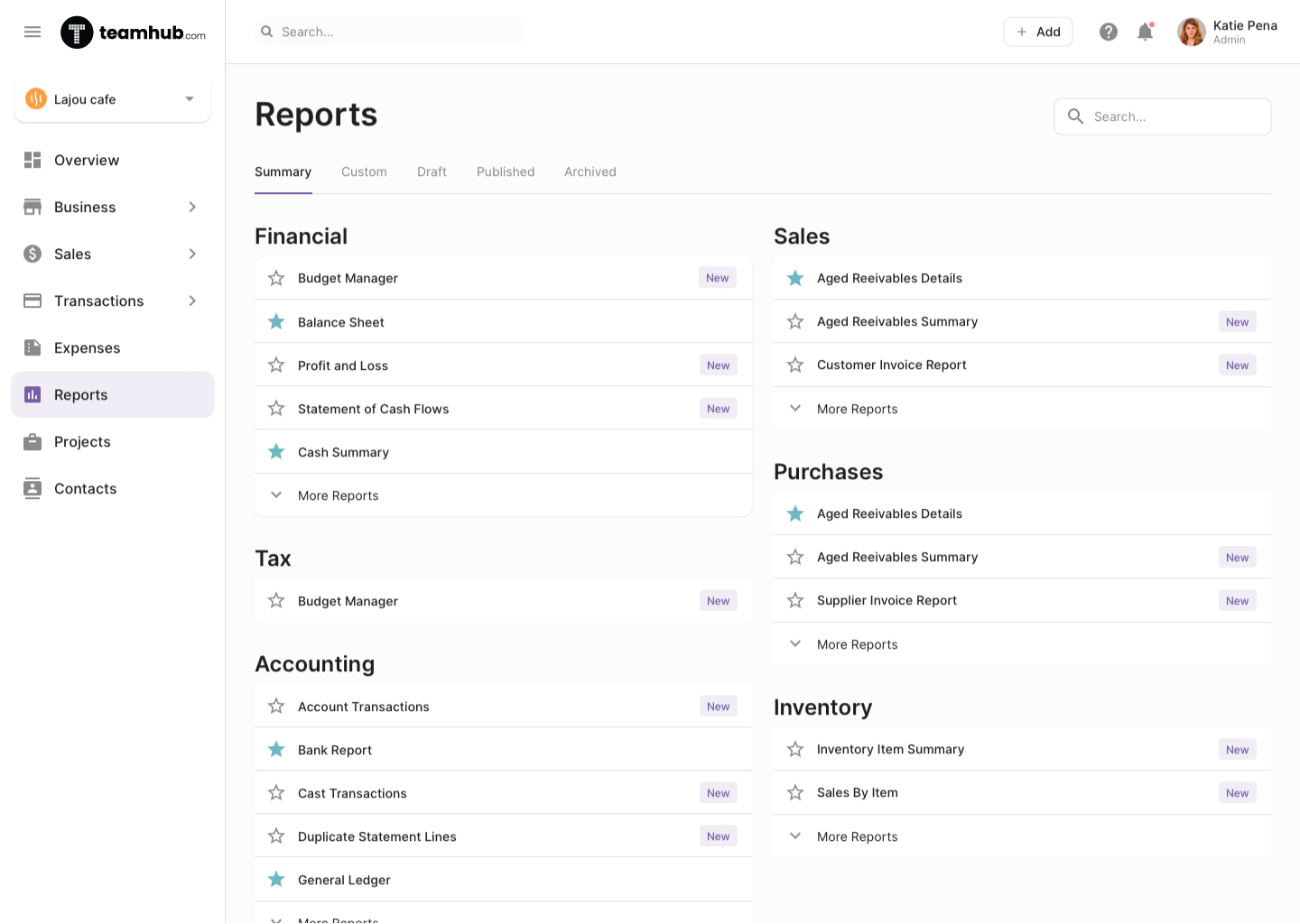Click the Add button

point(1038,32)
